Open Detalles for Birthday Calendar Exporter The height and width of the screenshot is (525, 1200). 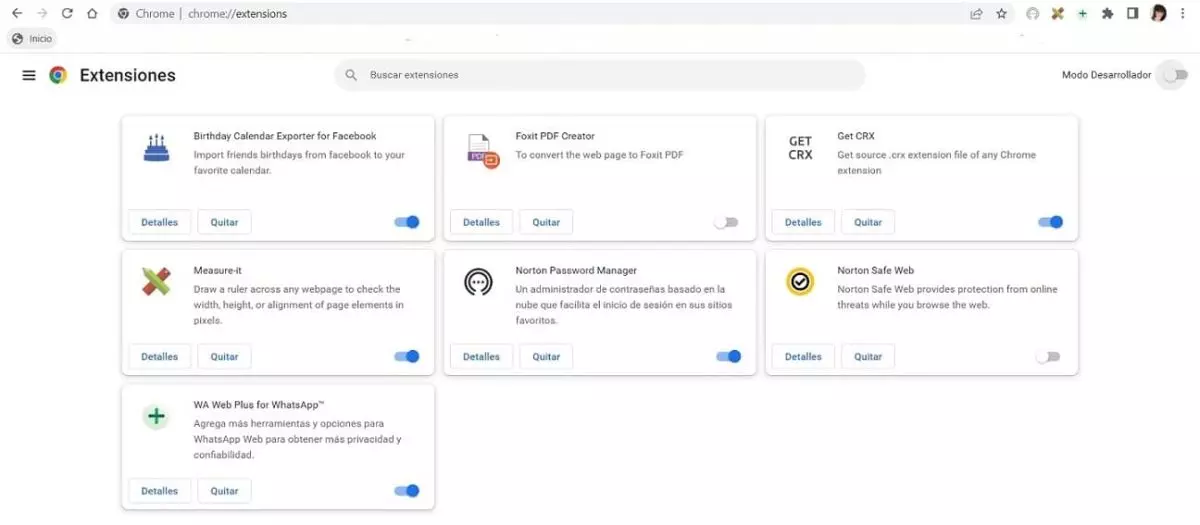pos(160,222)
